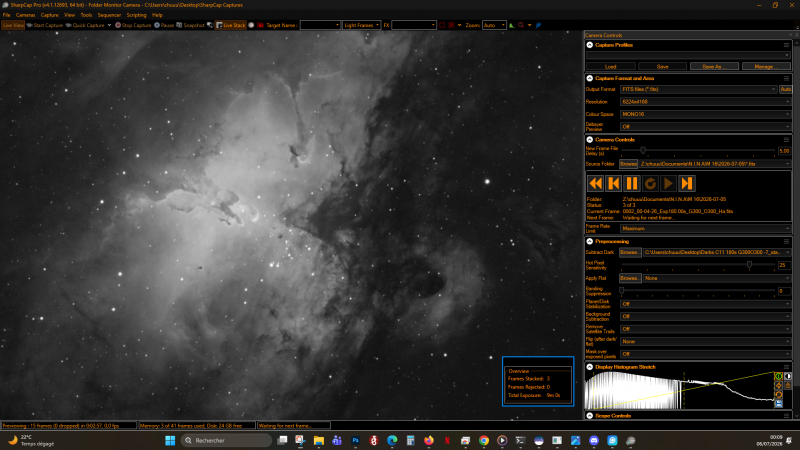Click the green histogram stretch enable icon
The height and width of the screenshot is (450, 800).
coord(778,376)
